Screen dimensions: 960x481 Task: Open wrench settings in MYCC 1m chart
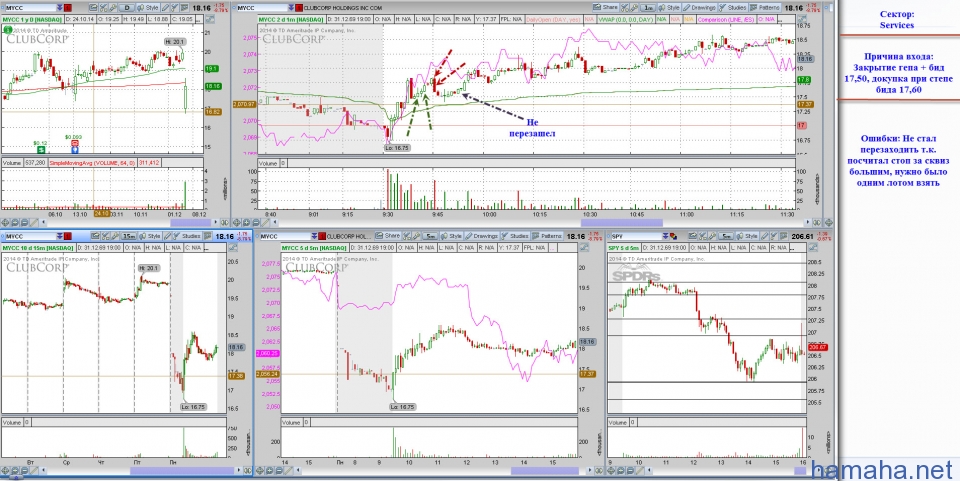click(634, 7)
